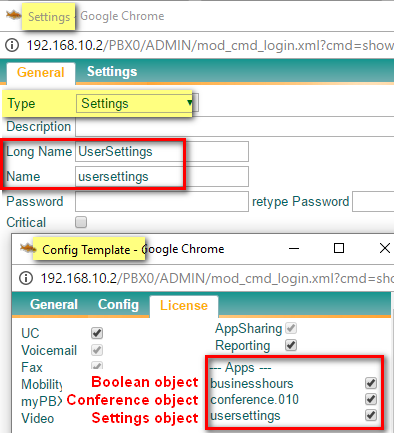Click the Password input field
This screenshot has width=394, height=433.
tap(162, 202)
